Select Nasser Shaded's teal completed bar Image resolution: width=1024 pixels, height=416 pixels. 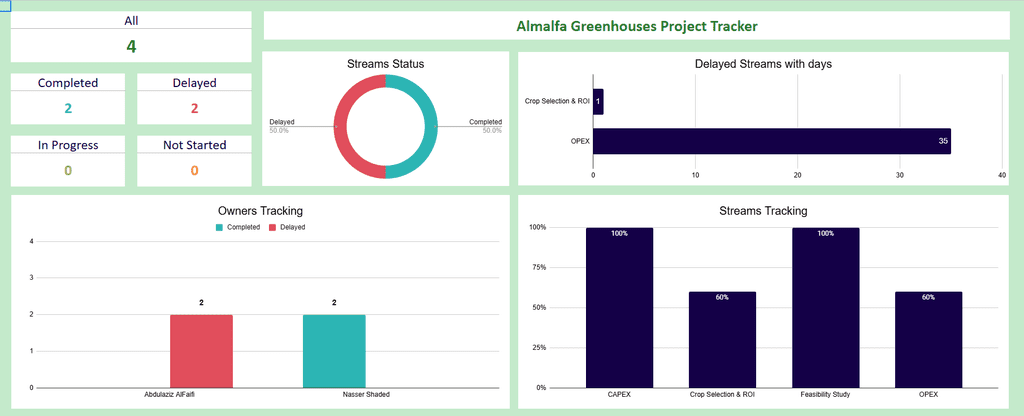tap(334, 351)
